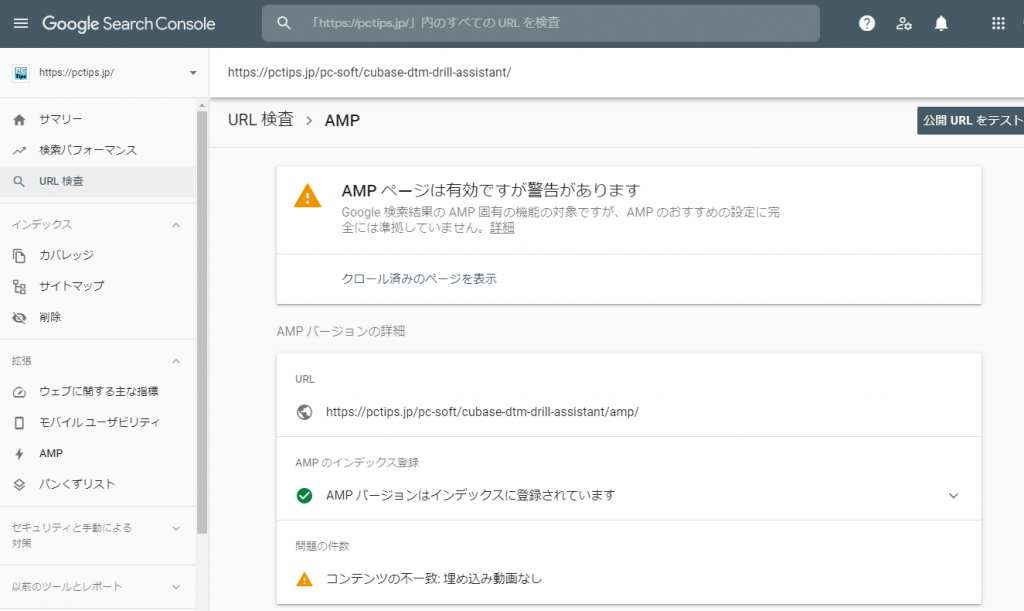Click the sitemap icon beside サイトマップ
This screenshot has height=611, width=1024.
click(20, 286)
